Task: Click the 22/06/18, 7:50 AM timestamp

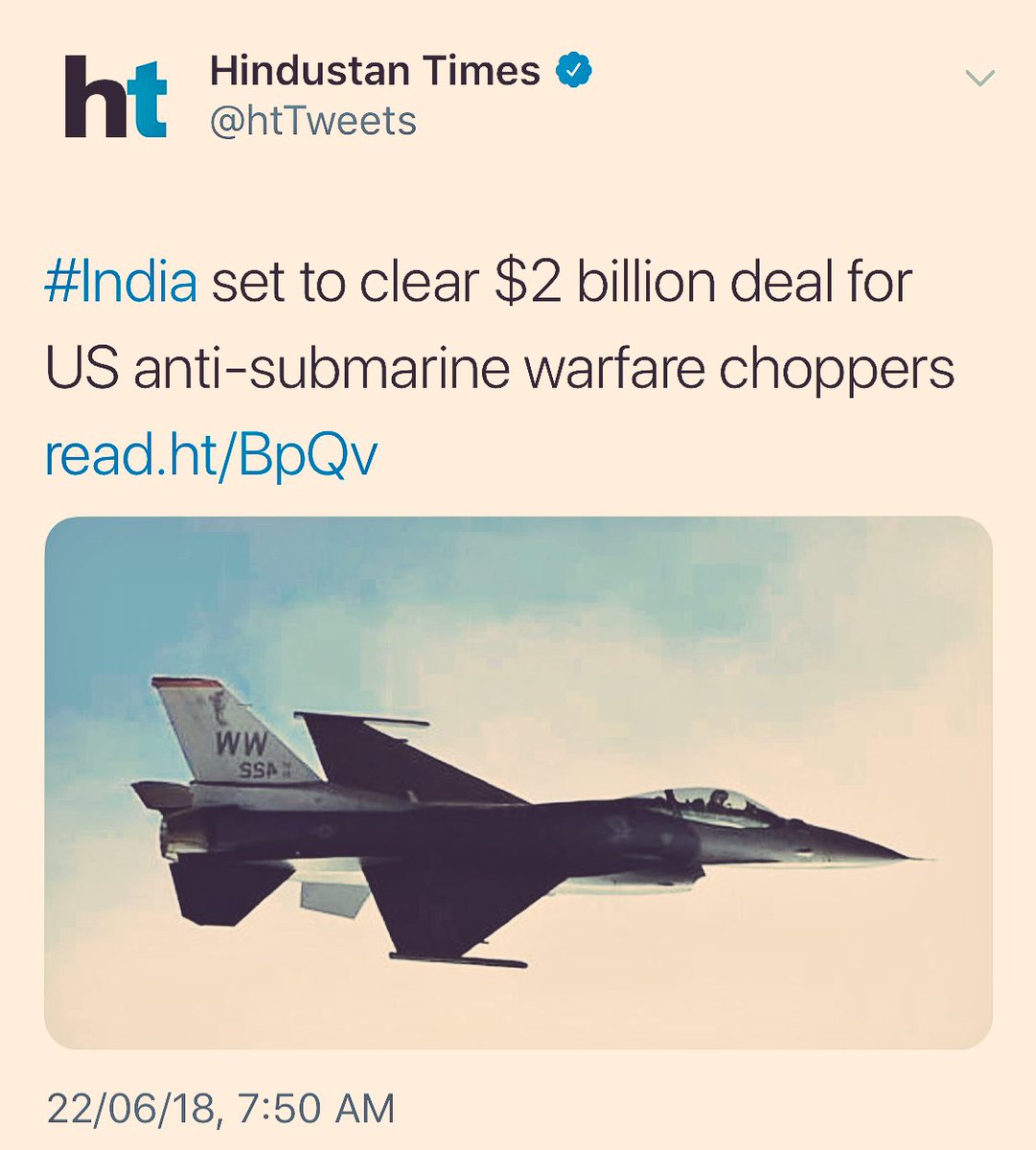Action: click(220, 1109)
